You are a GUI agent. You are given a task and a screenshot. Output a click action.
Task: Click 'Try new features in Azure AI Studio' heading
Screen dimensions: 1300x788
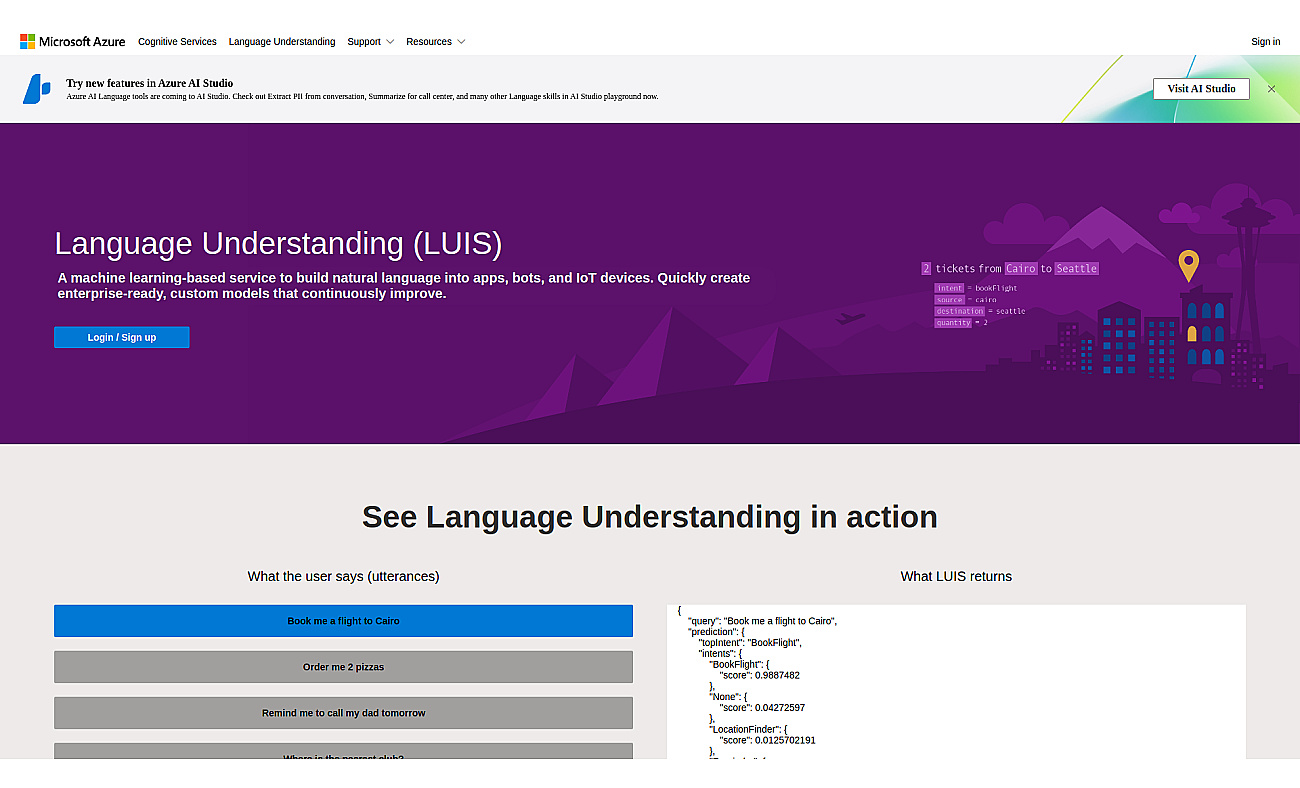149,83
